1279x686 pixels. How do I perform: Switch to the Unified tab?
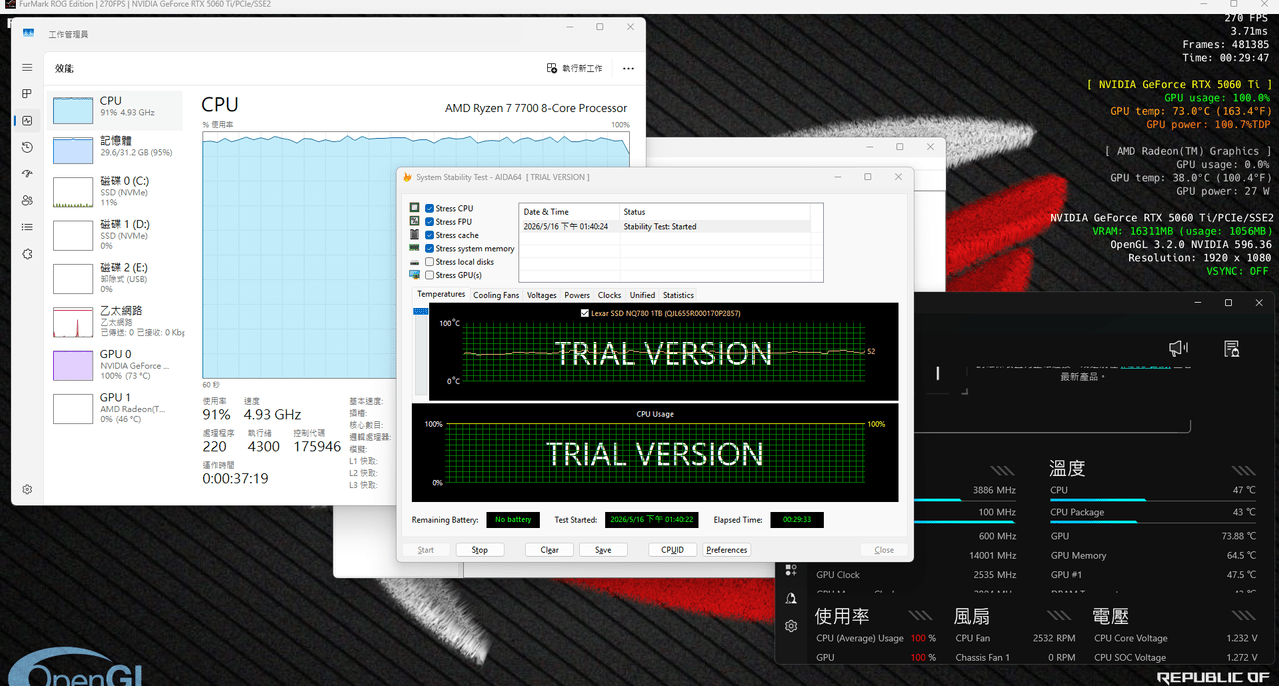(642, 295)
